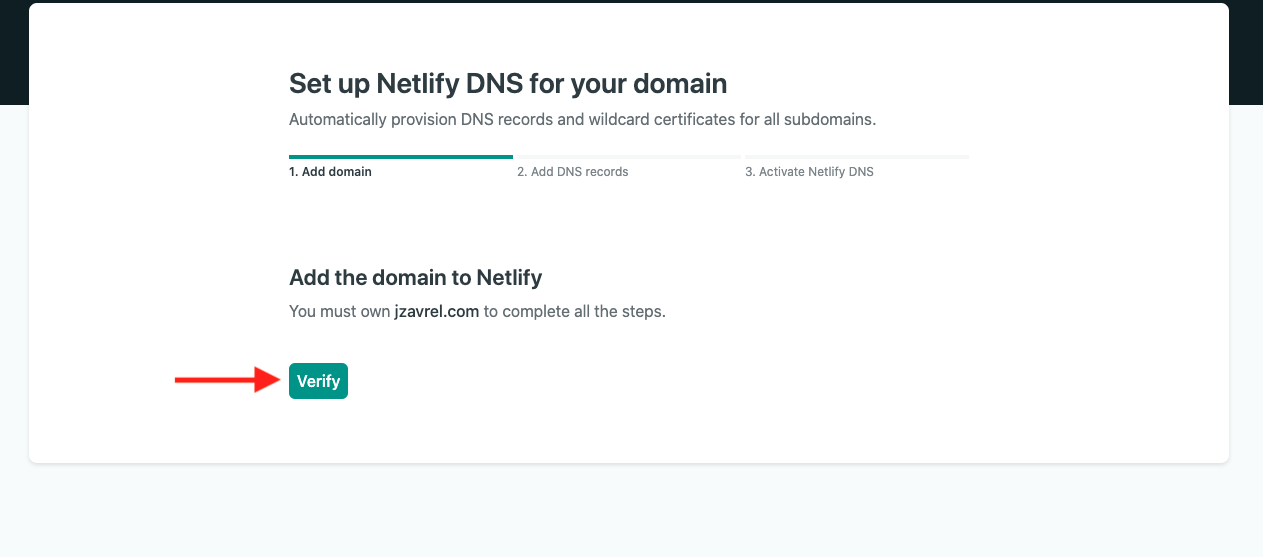Click the gray progress segment above Add DNS records
The image size is (1263, 557).
point(627,157)
